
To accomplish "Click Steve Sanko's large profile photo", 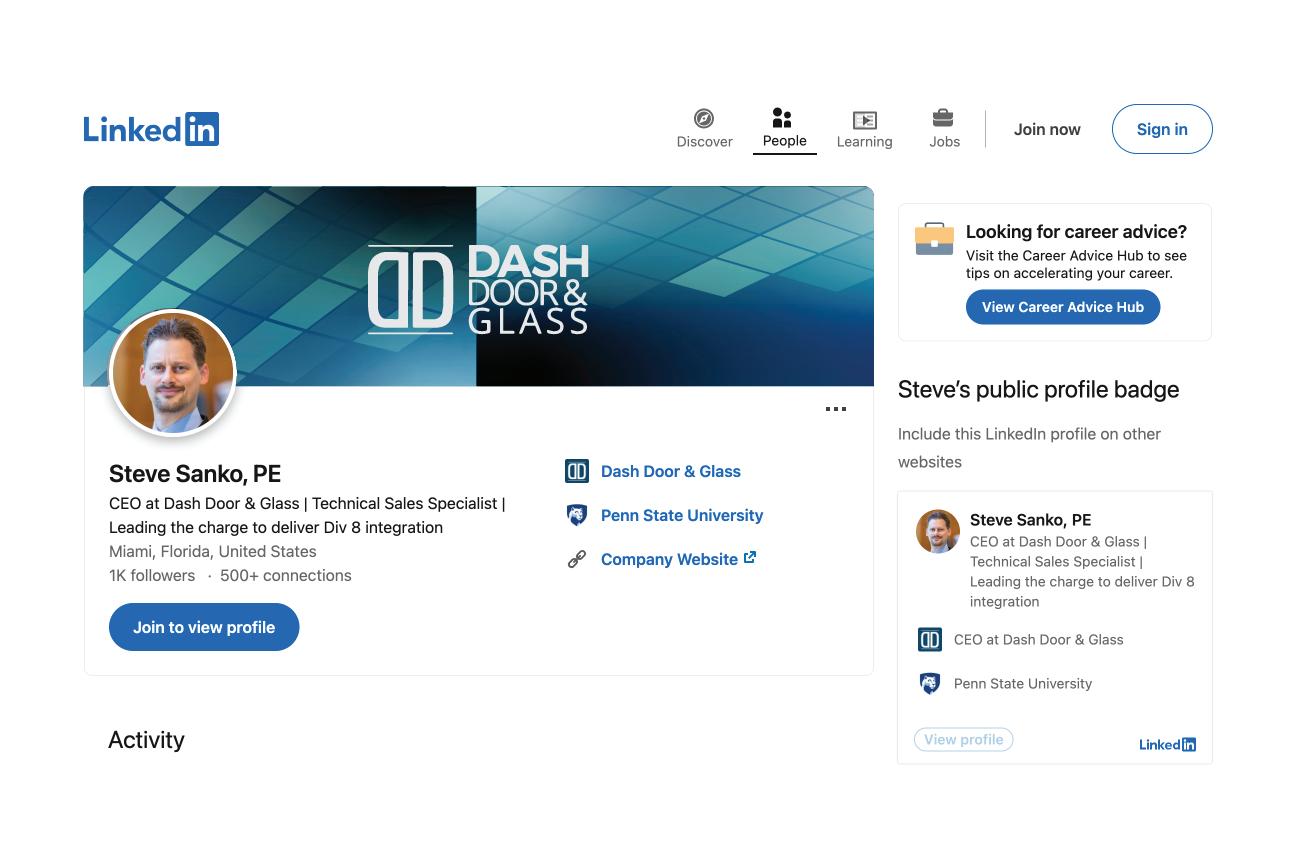I will [173, 373].
